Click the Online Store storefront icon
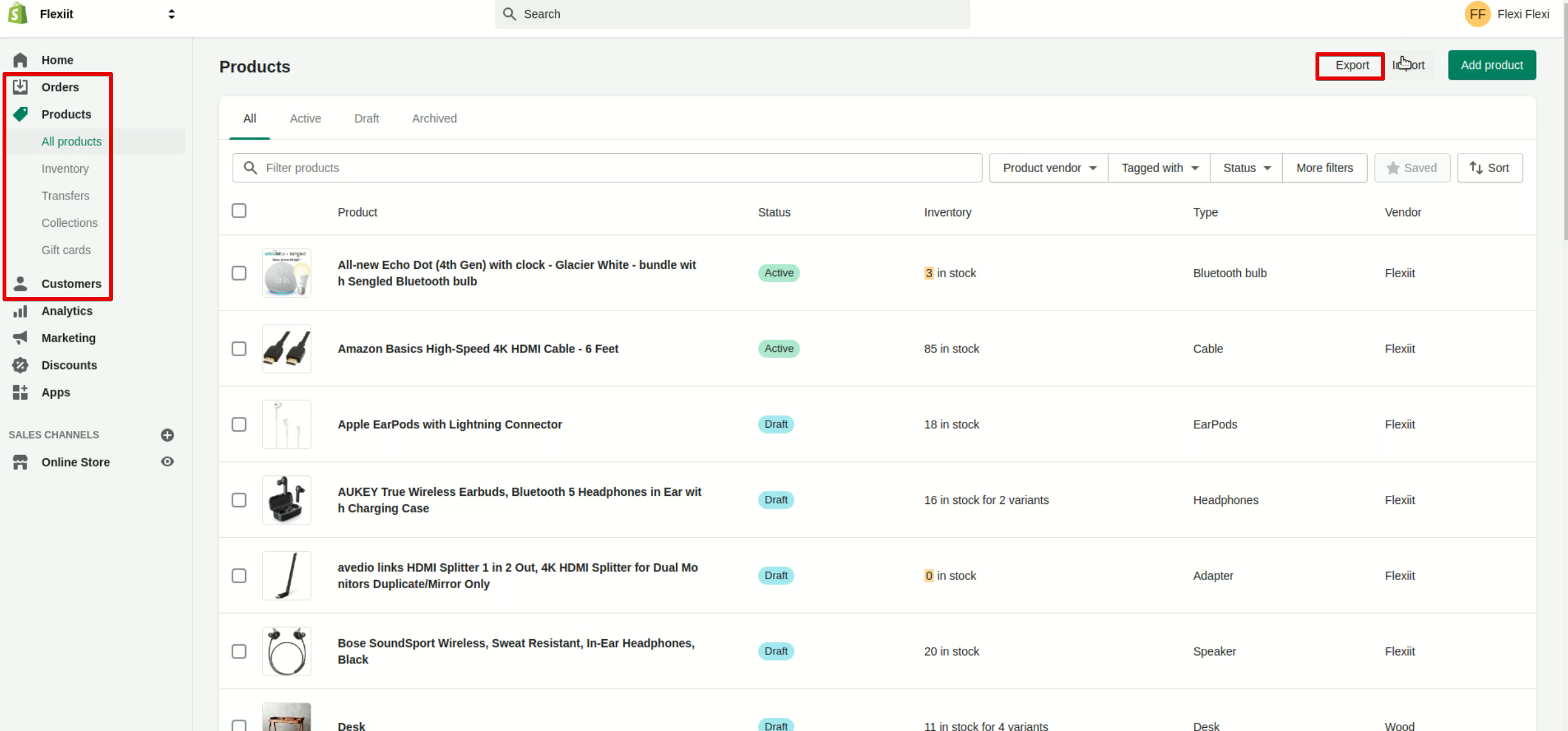 point(20,462)
